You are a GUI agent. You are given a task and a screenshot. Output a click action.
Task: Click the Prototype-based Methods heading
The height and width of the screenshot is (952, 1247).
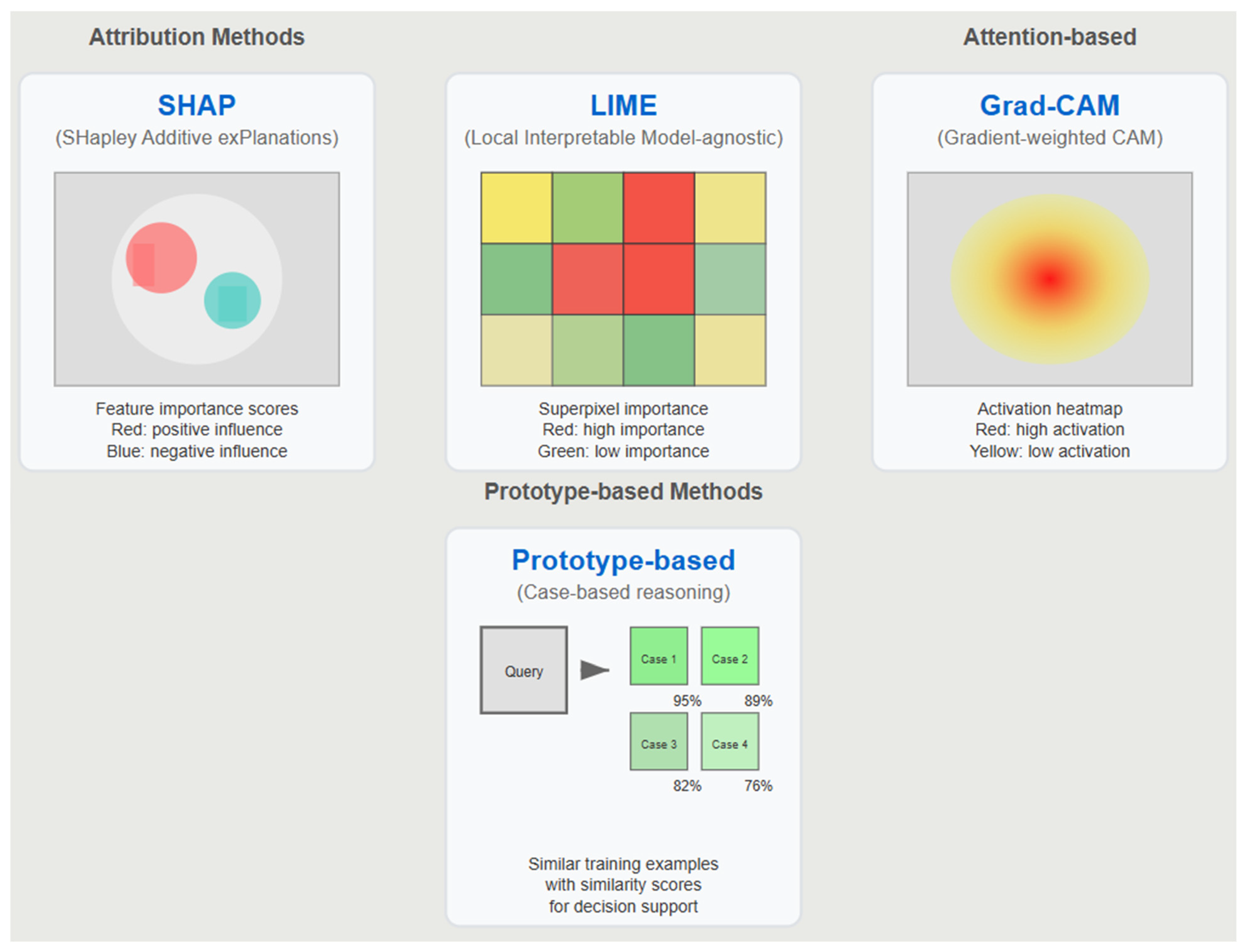[x=624, y=492]
